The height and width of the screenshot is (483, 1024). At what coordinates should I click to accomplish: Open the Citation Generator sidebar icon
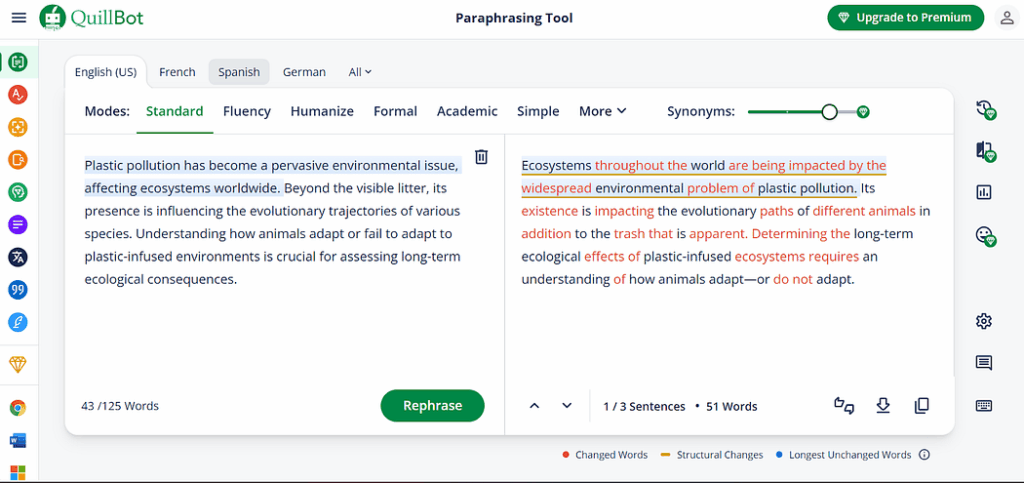(18, 289)
